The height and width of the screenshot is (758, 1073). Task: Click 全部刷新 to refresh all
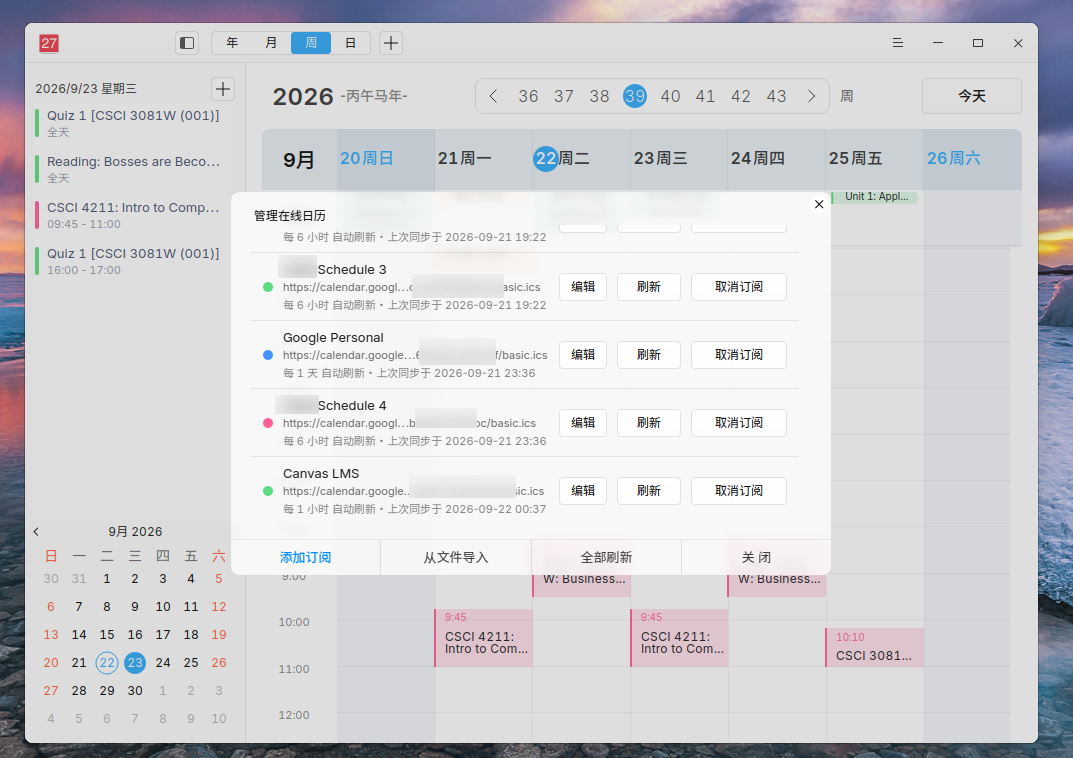(x=606, y=558)
